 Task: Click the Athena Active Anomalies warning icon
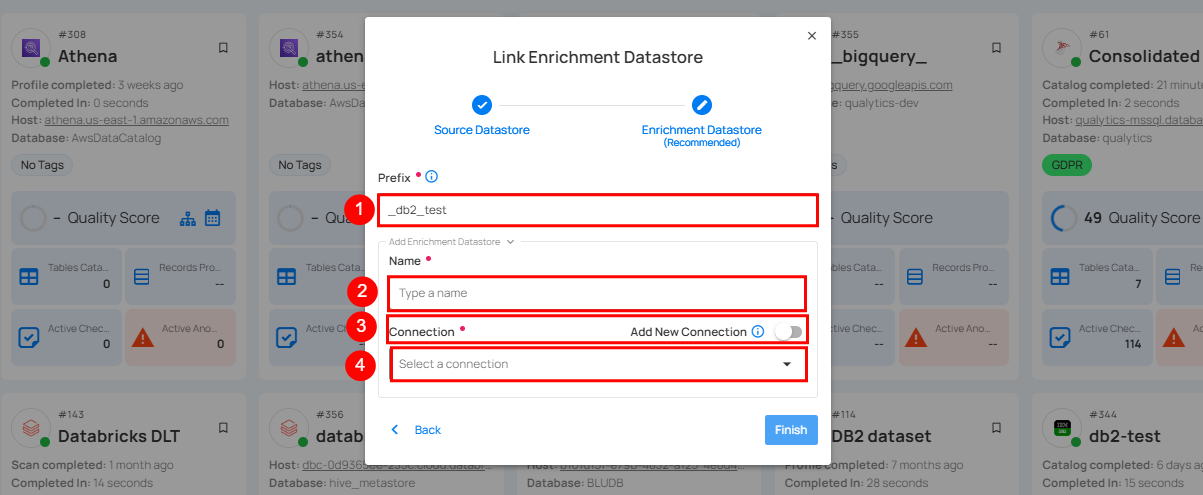click(x=143, y=337)
